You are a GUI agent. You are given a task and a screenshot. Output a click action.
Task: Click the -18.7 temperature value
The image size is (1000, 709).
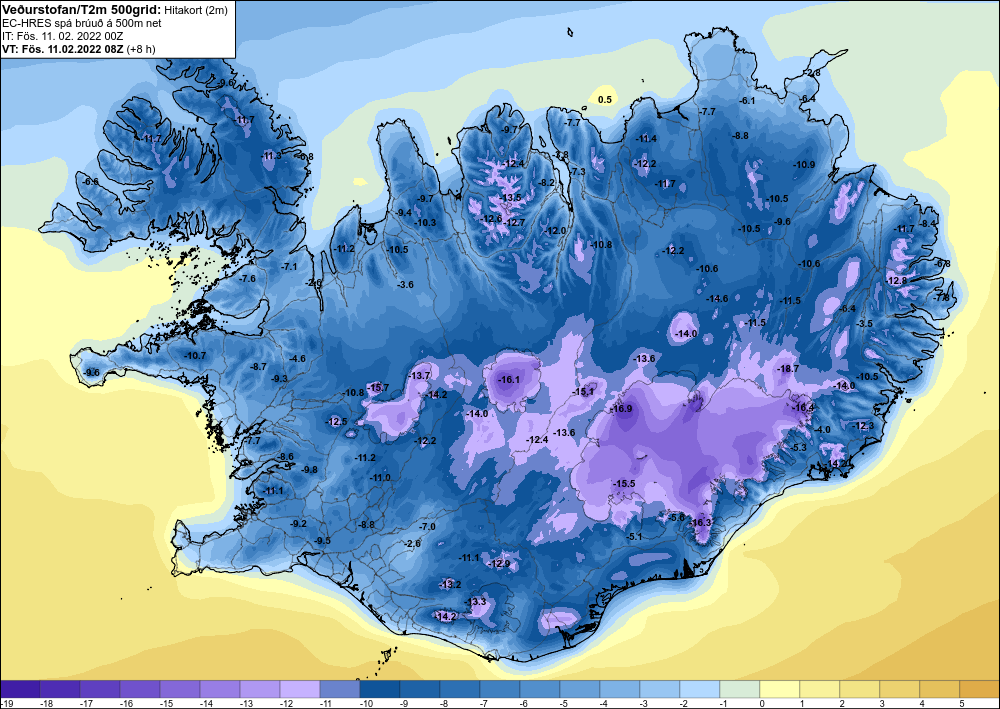tap(788, 369)
